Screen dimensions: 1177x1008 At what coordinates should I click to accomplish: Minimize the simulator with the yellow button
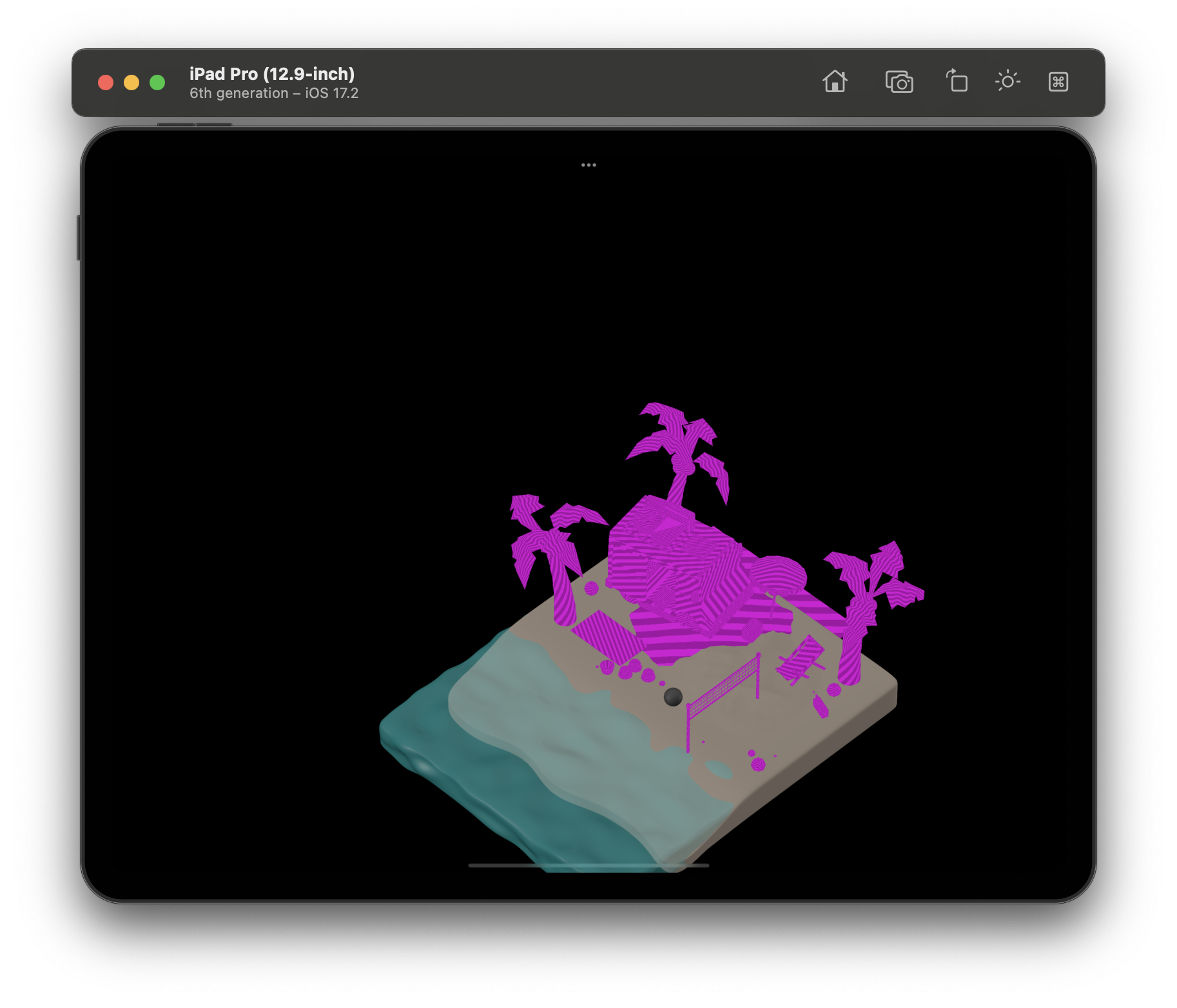click(131, 82)
